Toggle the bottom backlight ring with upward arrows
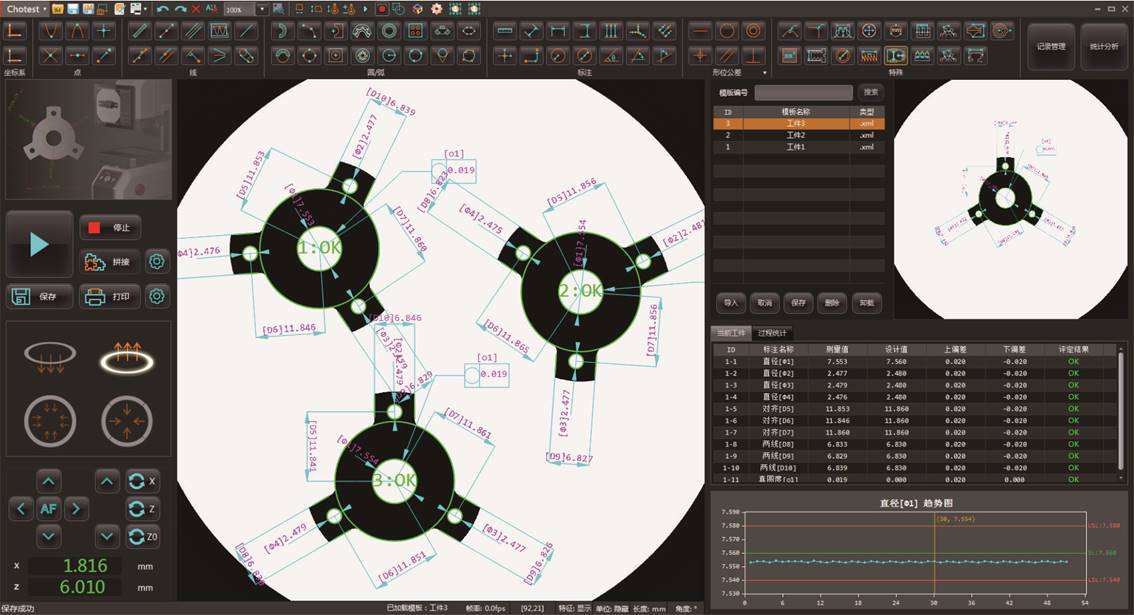This screenshot has height=615, width=1134. click(127, 357)
